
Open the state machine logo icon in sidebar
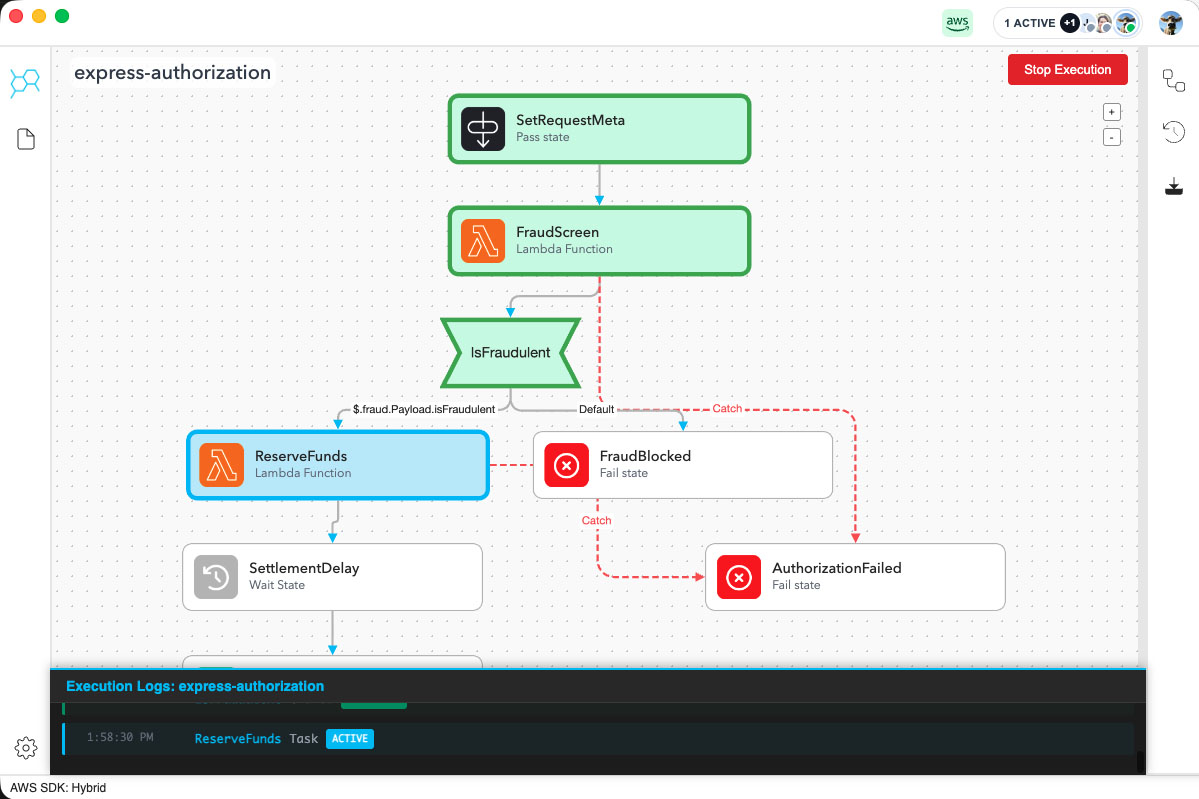click(x=25, y=82)
